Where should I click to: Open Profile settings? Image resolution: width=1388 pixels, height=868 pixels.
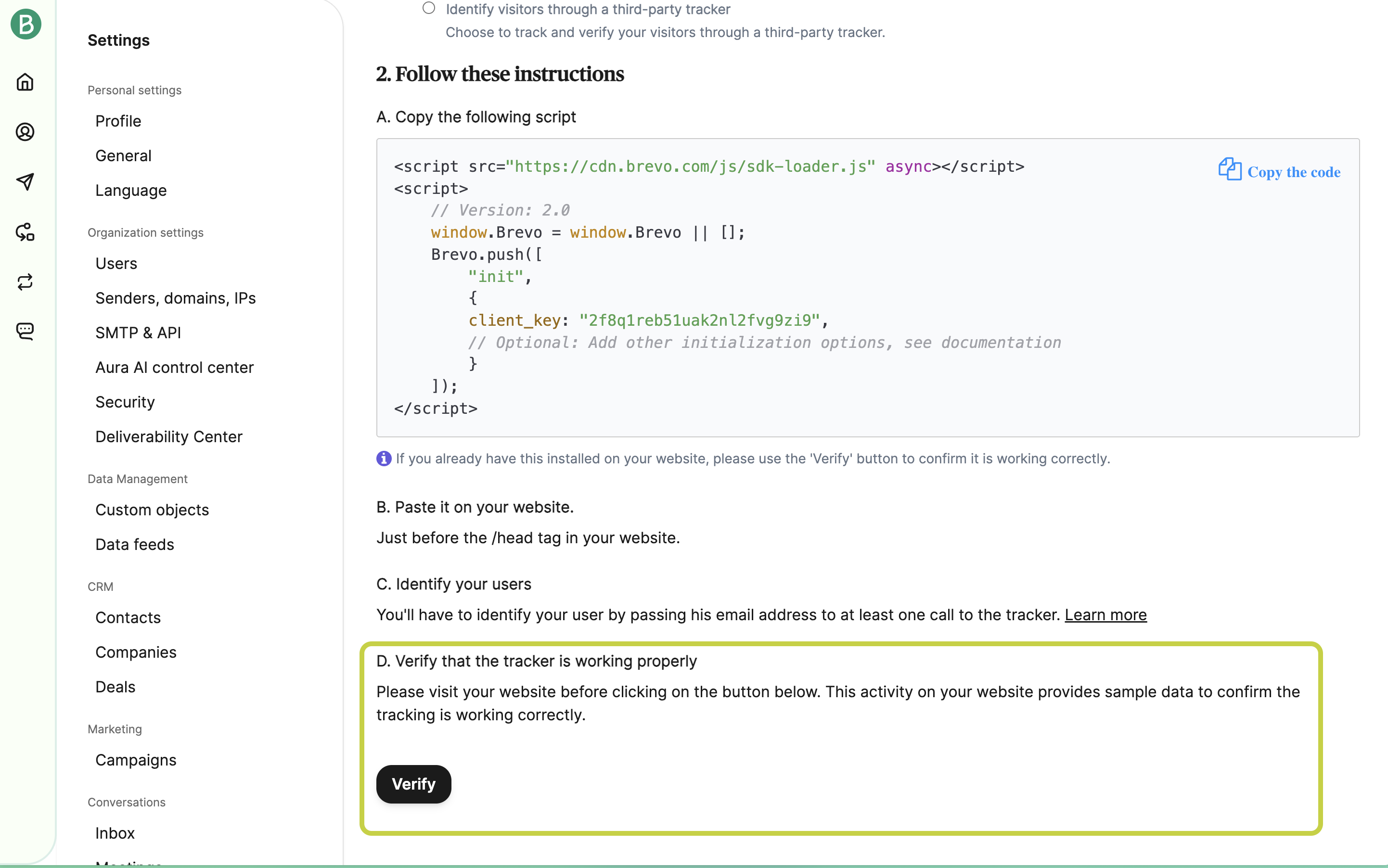coord(118,121)
